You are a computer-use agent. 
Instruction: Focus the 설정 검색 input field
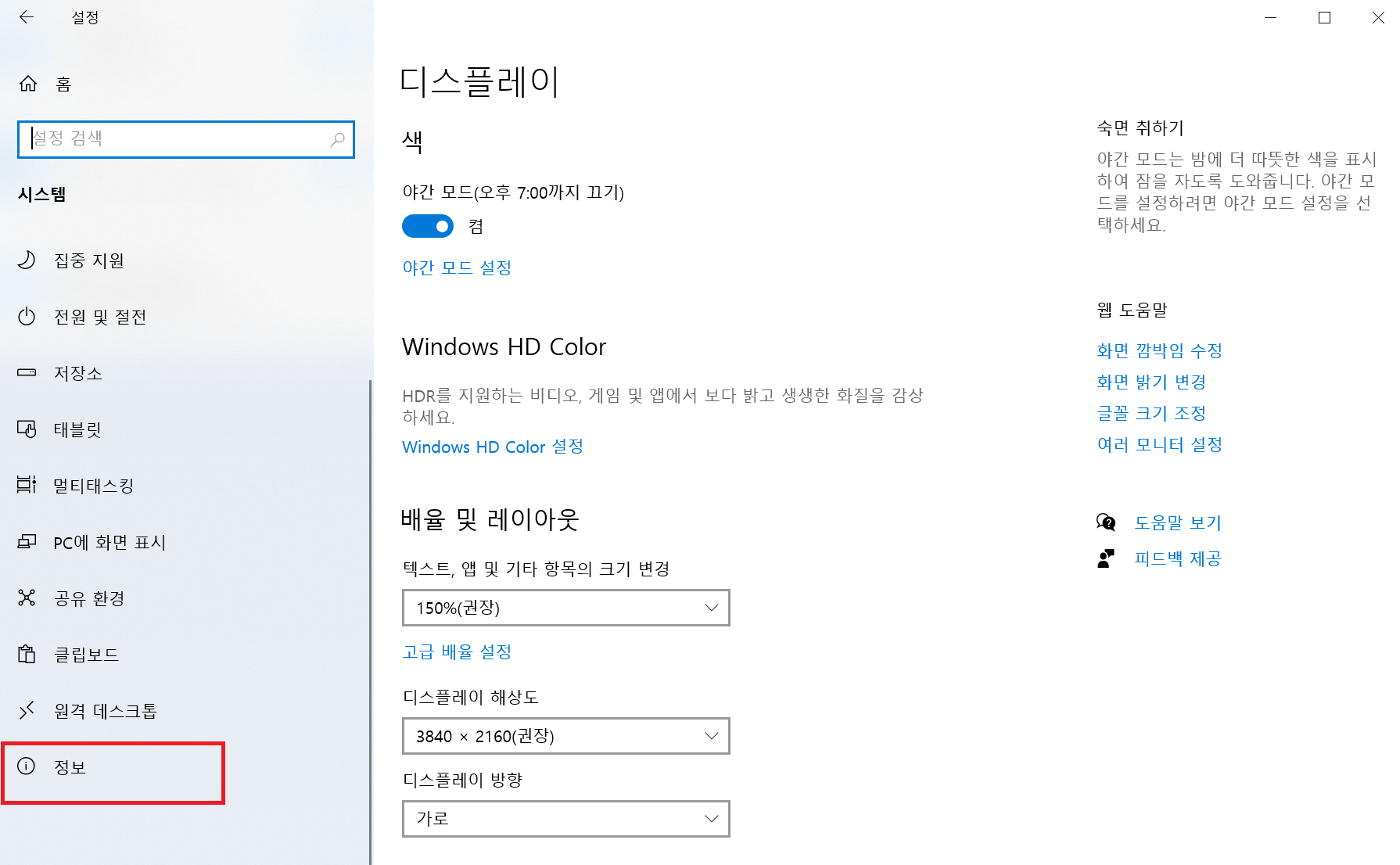point(176,139)
